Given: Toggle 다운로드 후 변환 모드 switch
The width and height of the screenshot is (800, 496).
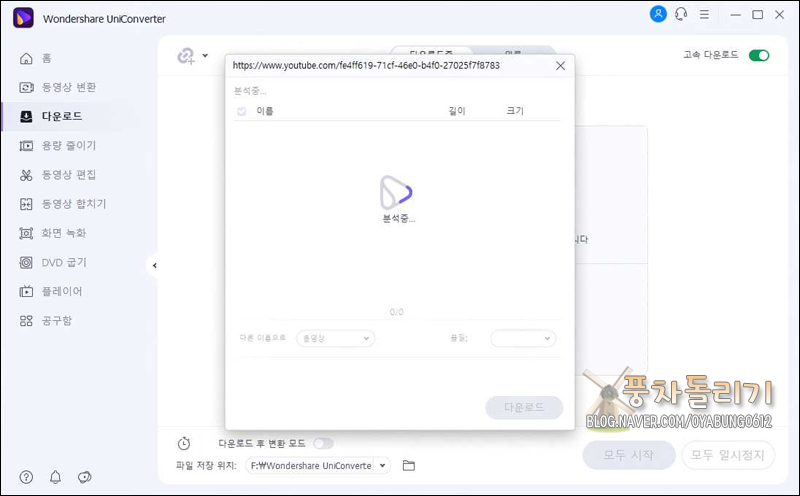Looking at the screenshot, I should tap(323, 443).
